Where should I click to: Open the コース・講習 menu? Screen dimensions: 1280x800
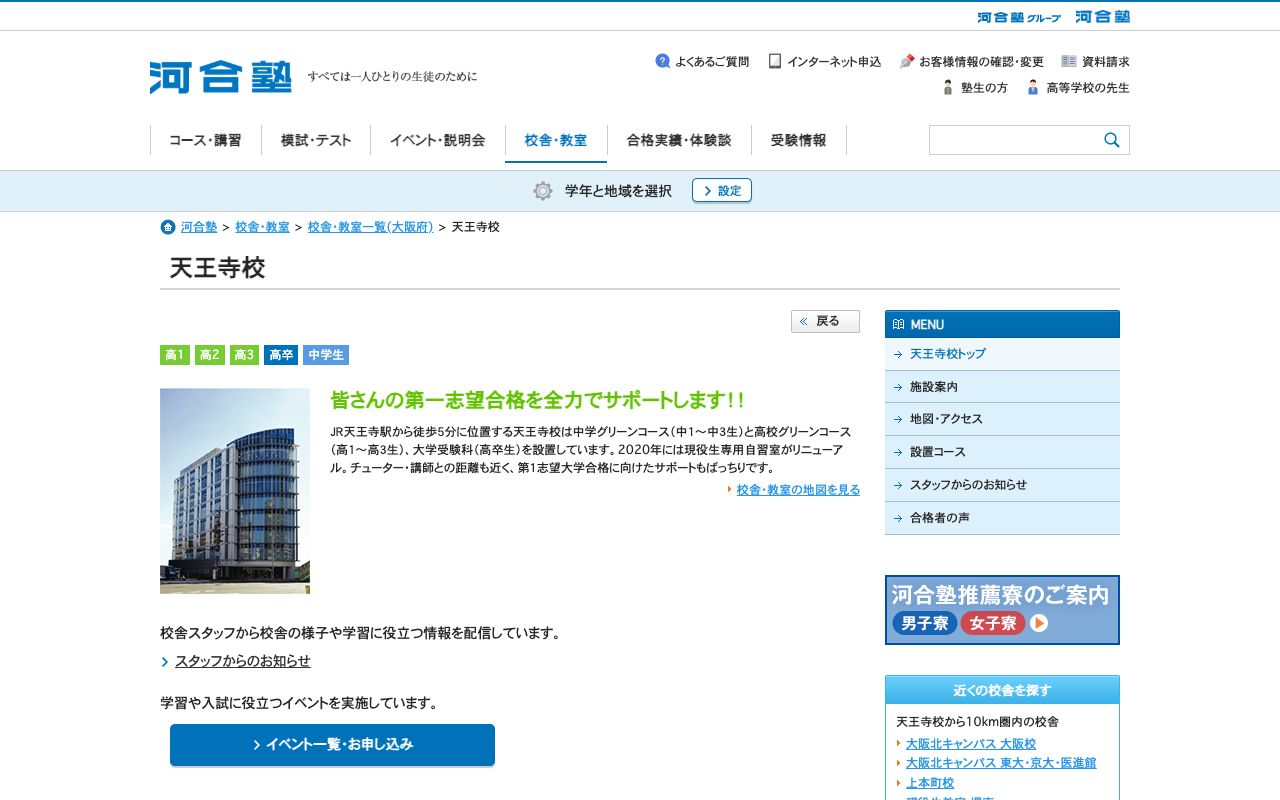tap(205, 140)
